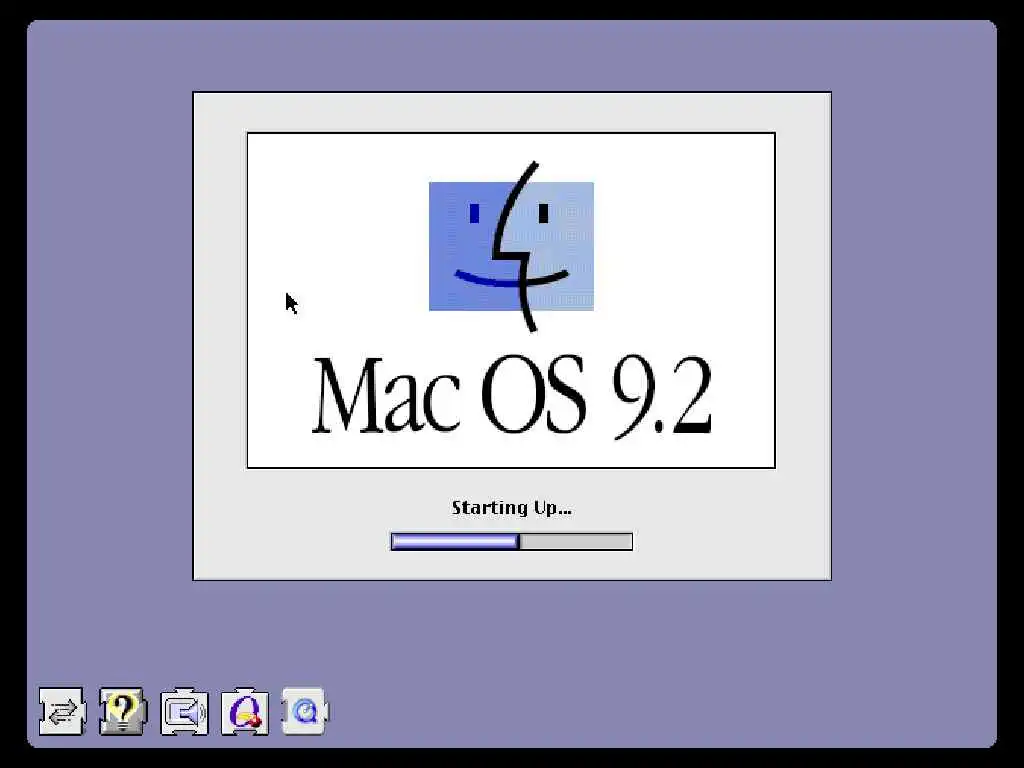1024x768 pixels.
Task: Click the double-arrow networking extension icon
Action: (61, 711)
